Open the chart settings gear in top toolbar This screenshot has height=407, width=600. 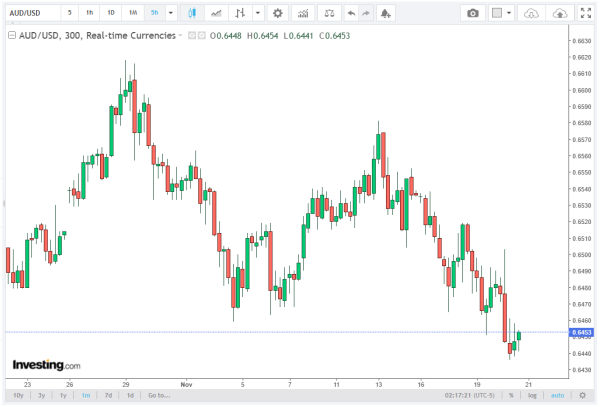click(x=277, y=13)
